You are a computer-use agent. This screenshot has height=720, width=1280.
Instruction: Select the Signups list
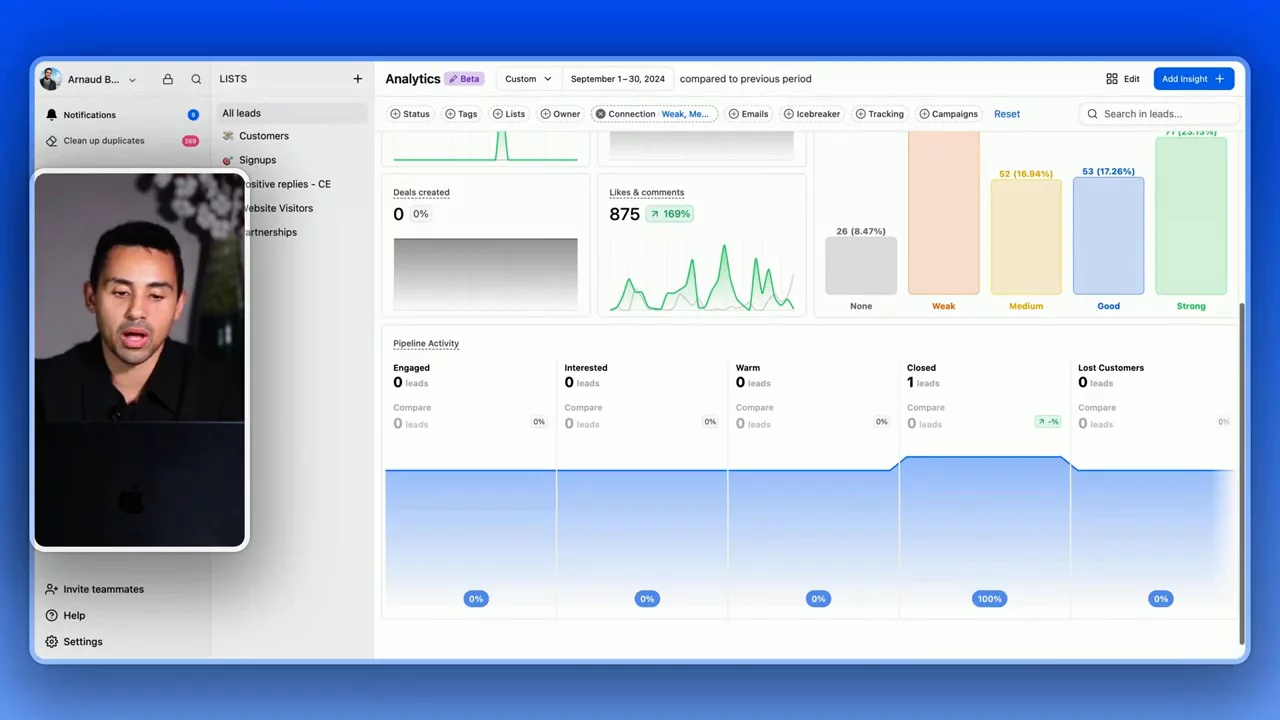257,160
